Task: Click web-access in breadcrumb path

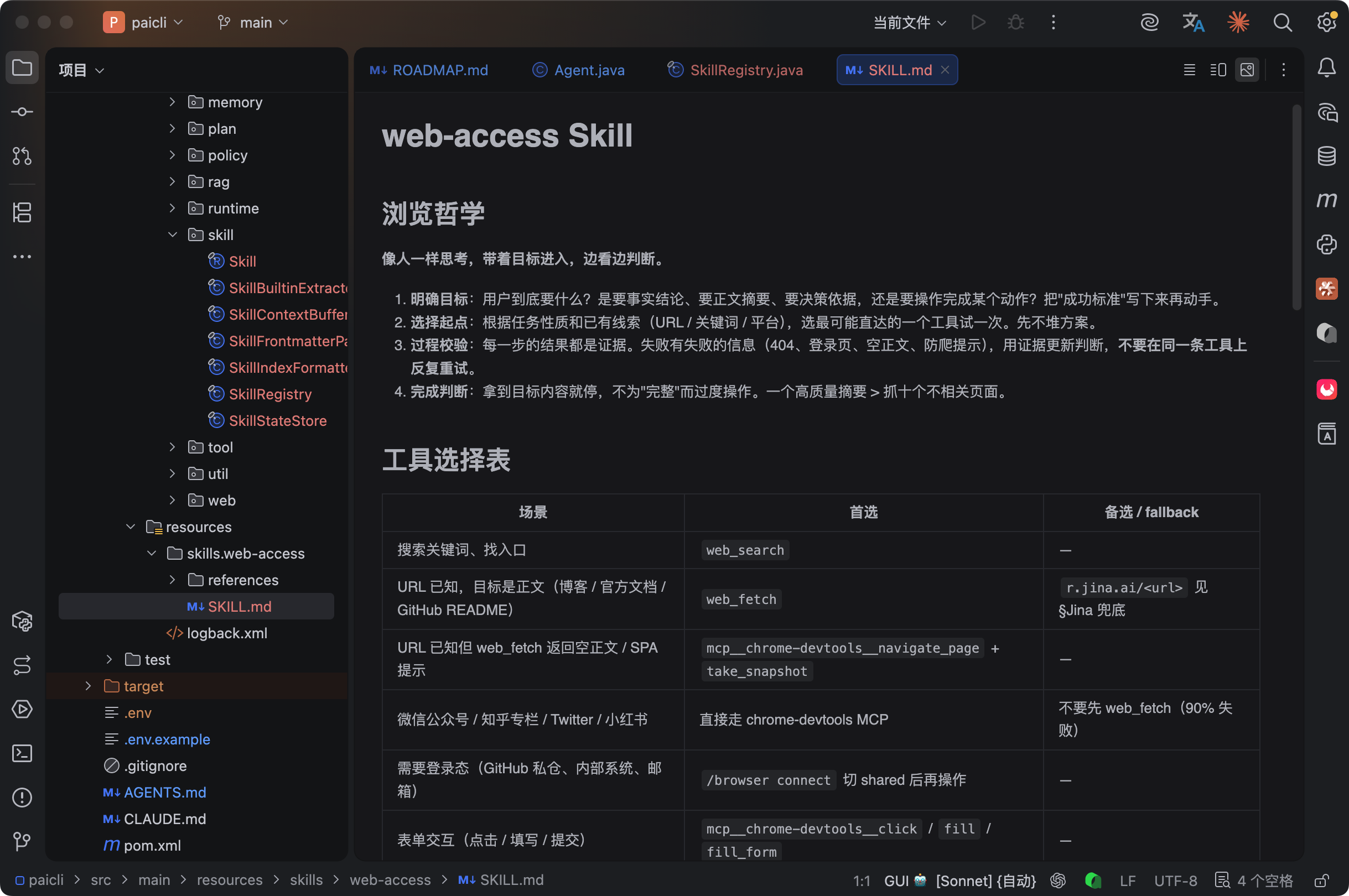Action: (391, 880)
